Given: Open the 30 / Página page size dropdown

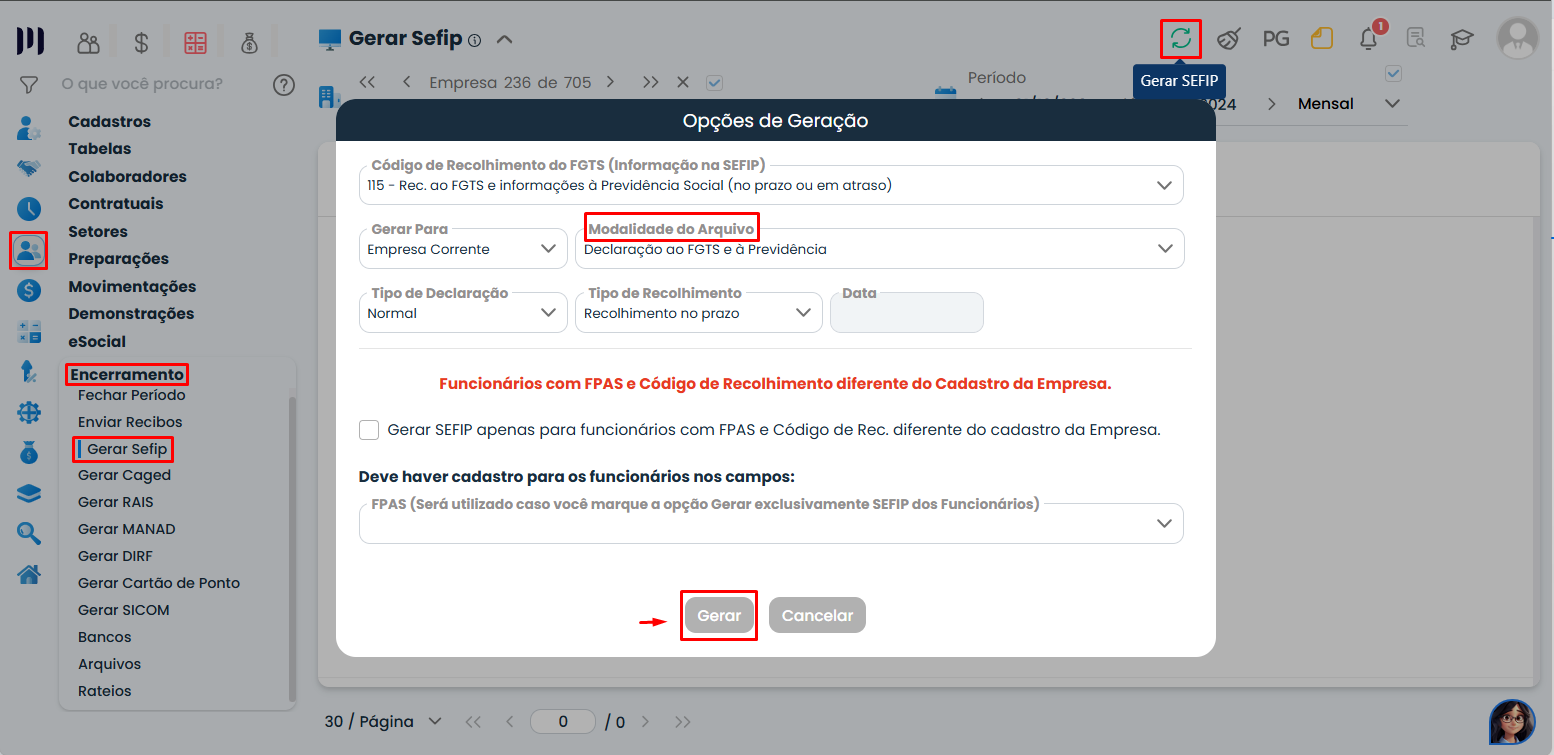Looking at the screenshot, I should point(383,721).
